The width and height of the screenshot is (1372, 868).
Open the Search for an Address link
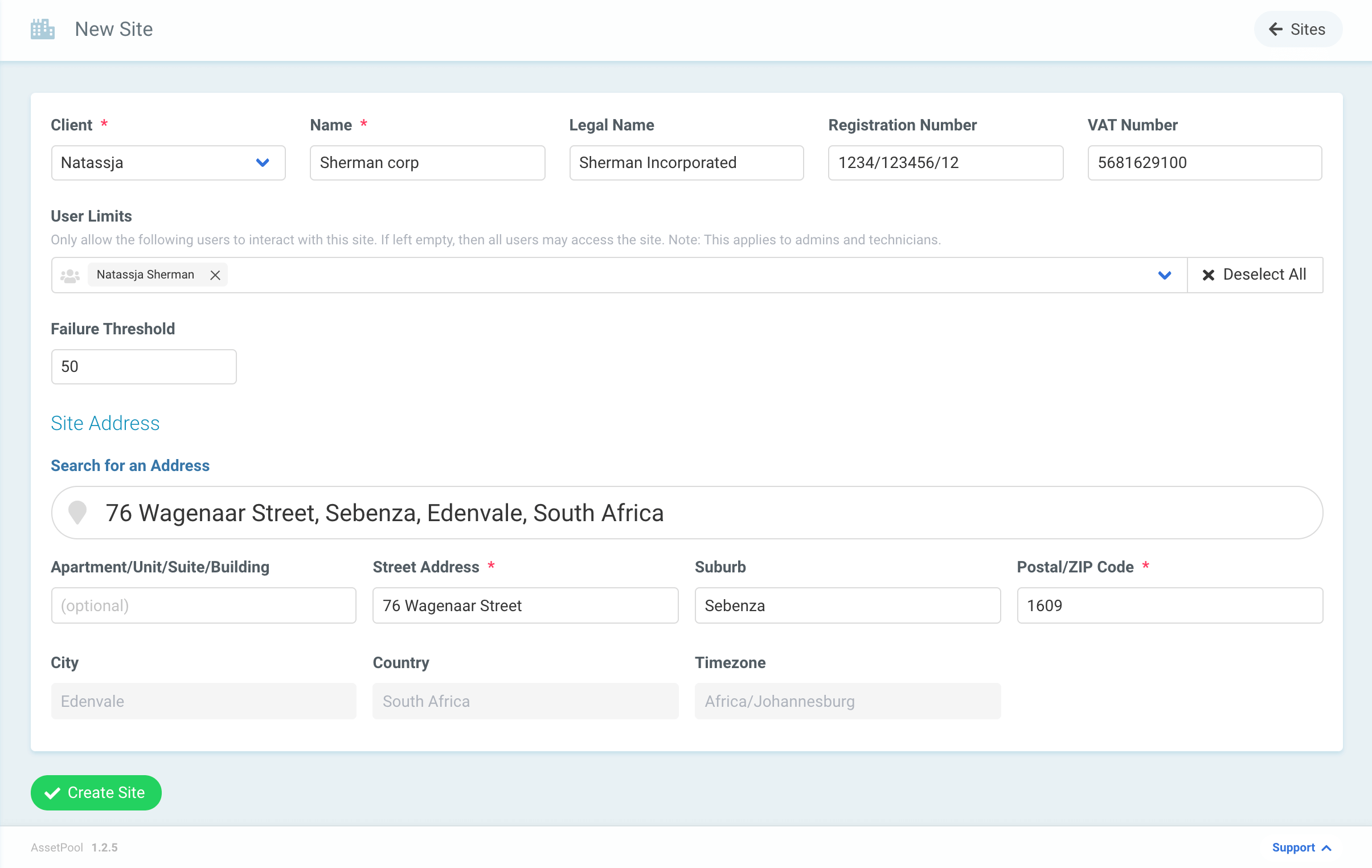(x=130, y=466)
